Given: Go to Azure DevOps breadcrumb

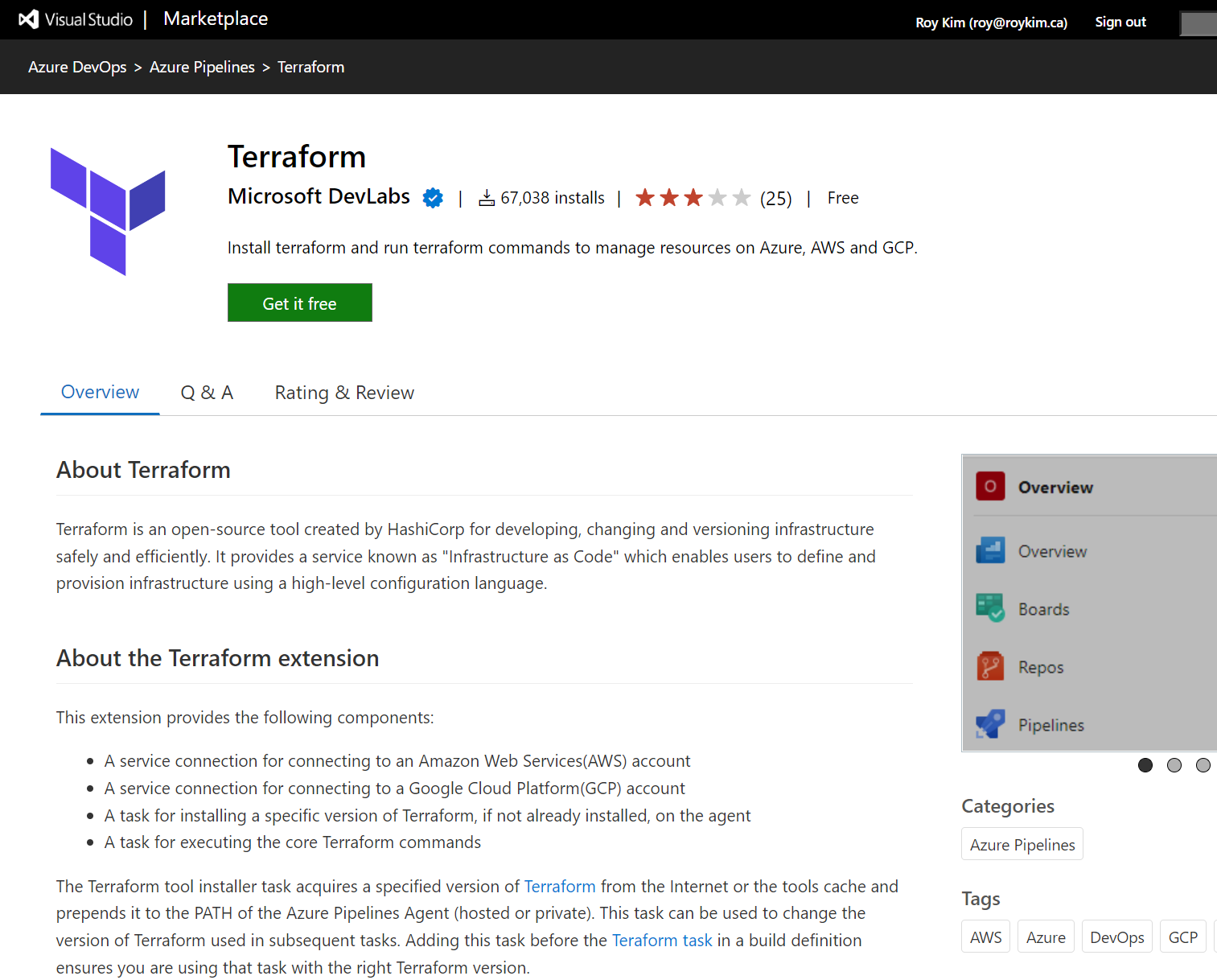Looking at the screenshot, I should [x=77, y=68].
